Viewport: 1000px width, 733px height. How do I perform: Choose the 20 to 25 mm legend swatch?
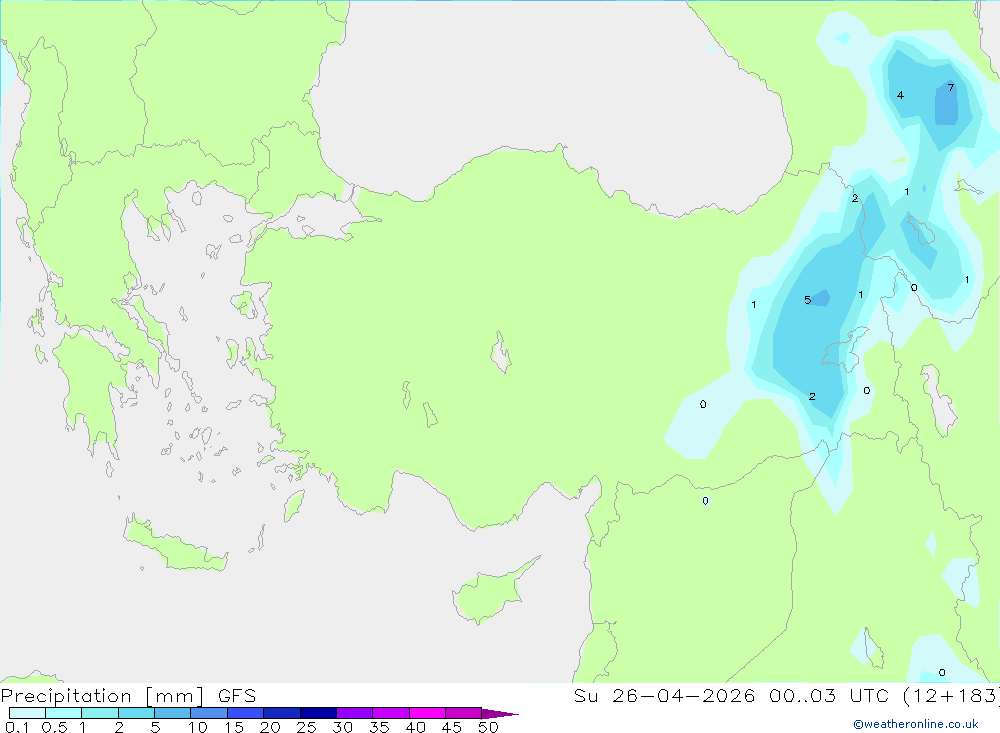[x=281, y=713]
